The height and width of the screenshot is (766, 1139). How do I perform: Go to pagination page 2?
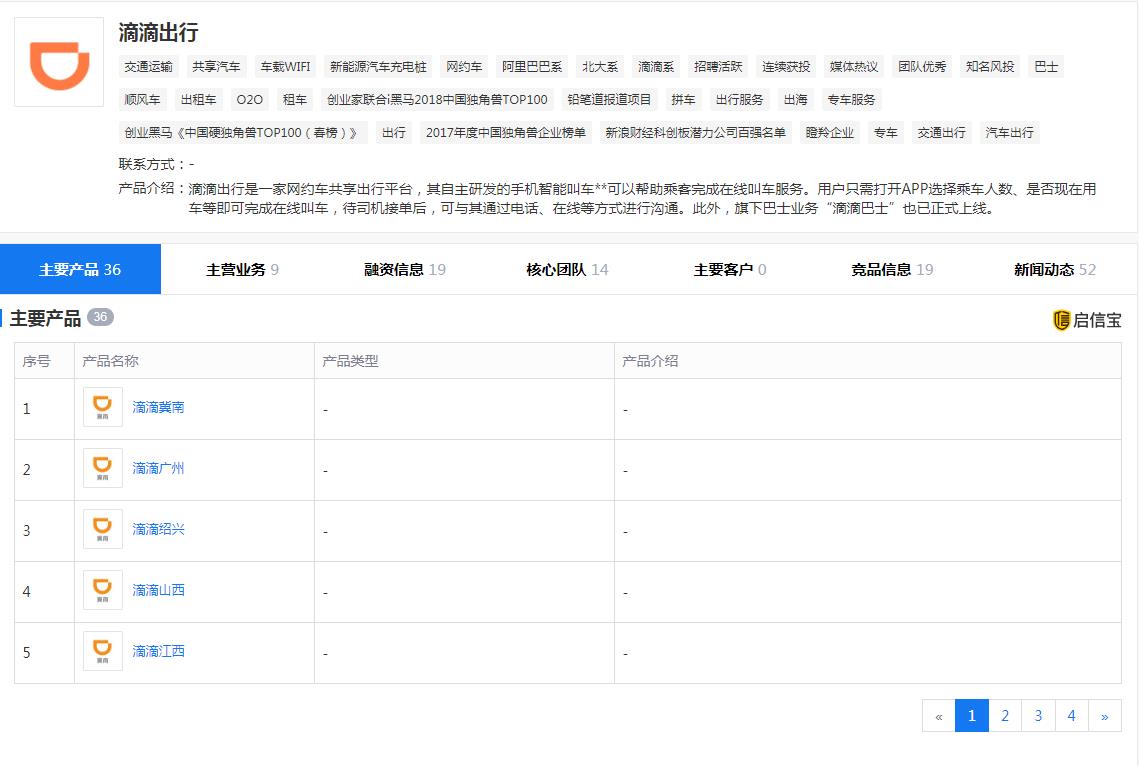click(1005, 716)
